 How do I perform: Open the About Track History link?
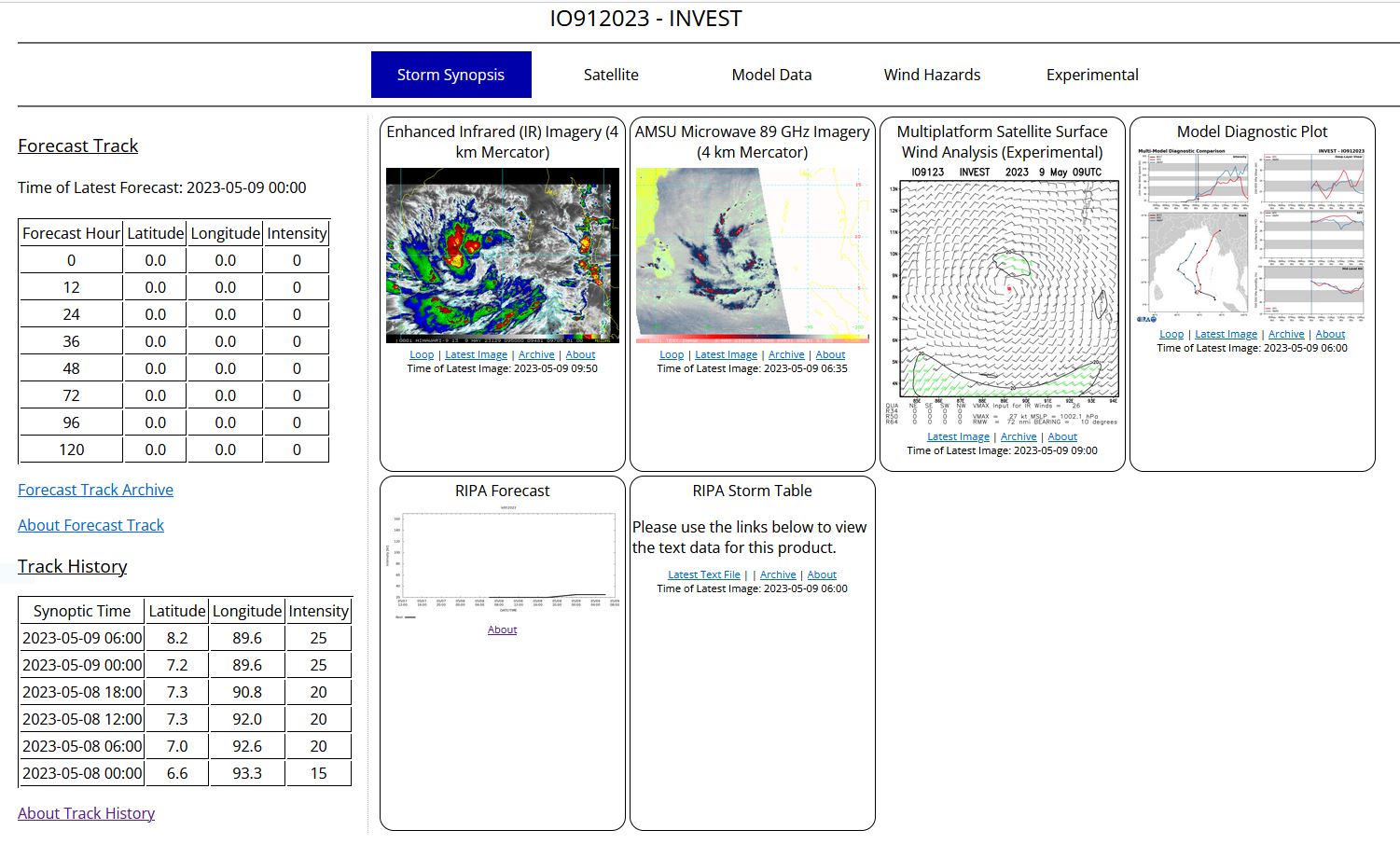86,813
